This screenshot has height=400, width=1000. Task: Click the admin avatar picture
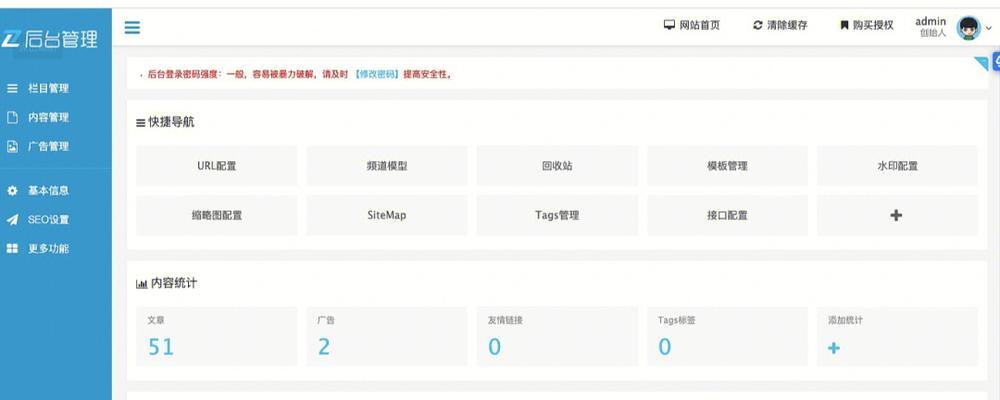pyautogui.click(x=968, y=28)
